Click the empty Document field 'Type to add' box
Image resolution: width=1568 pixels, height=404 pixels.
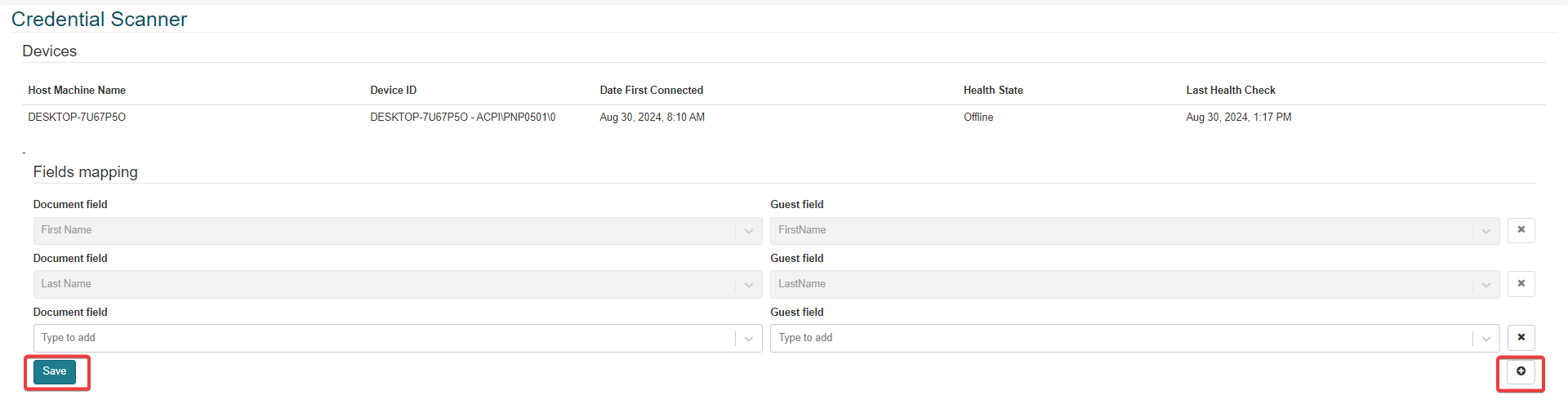(384, 339)
